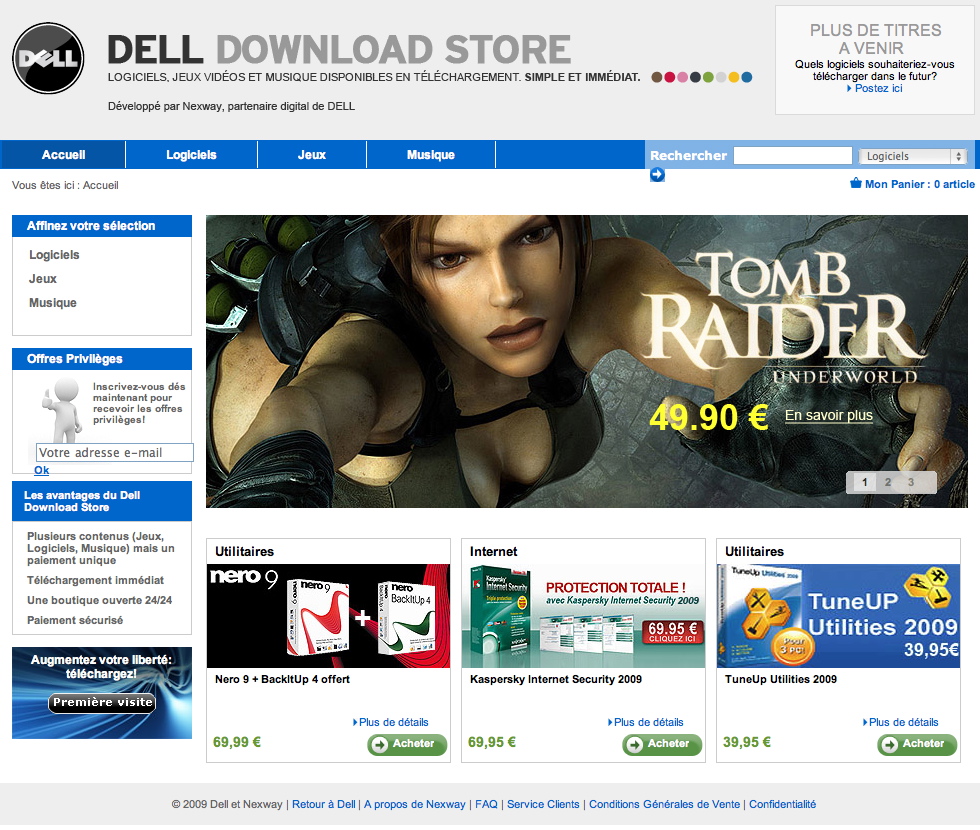Viewport: 980px width, 830px height.
Task: Open the Postez ici link
Action: click(x=878, y=88)
